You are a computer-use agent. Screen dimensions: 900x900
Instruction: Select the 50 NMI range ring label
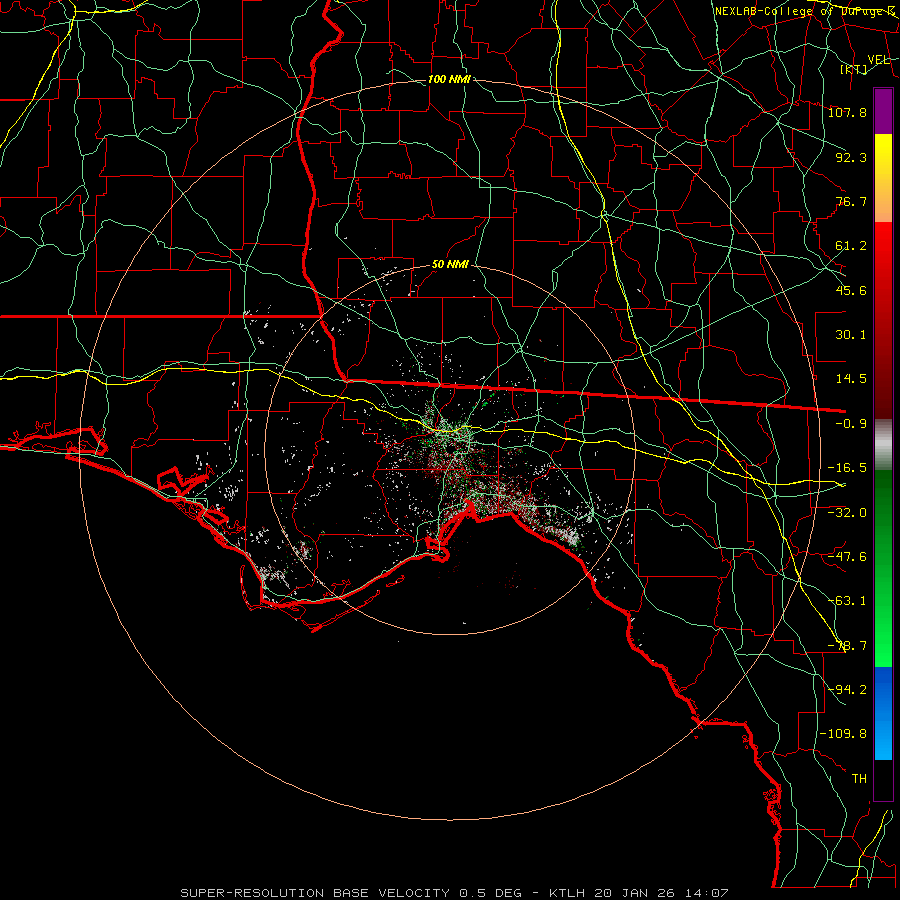(x=450, y=265)
